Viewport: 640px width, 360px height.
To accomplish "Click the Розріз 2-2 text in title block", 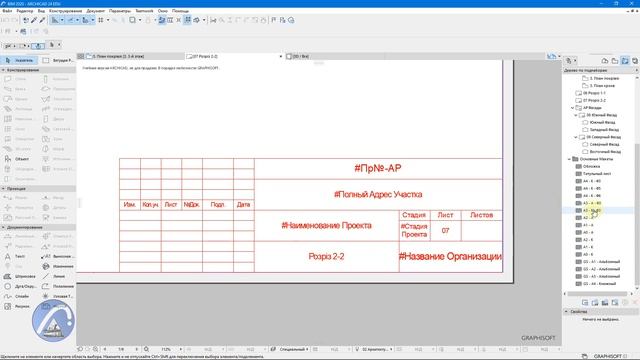I will coord(326,257).
